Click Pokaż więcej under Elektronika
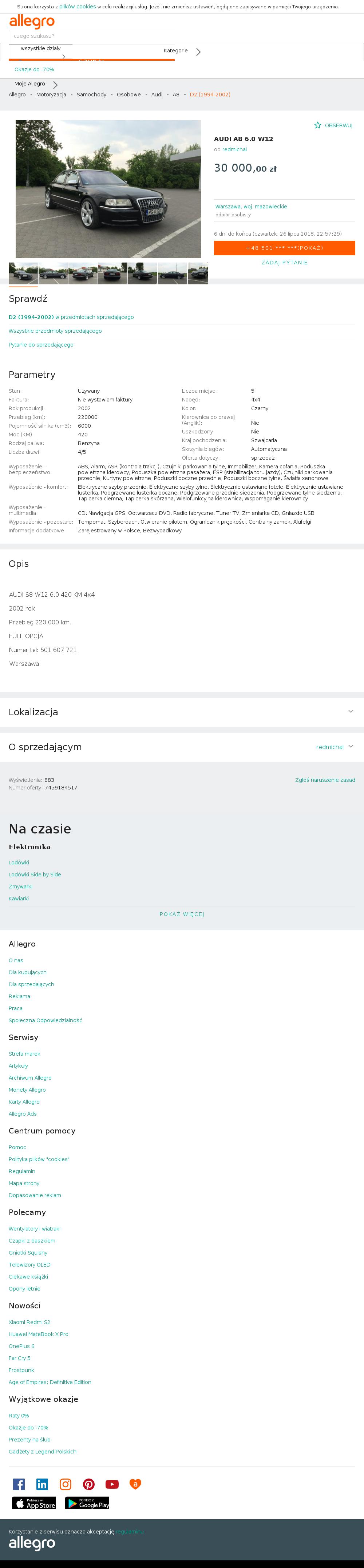 click(182, 914)
